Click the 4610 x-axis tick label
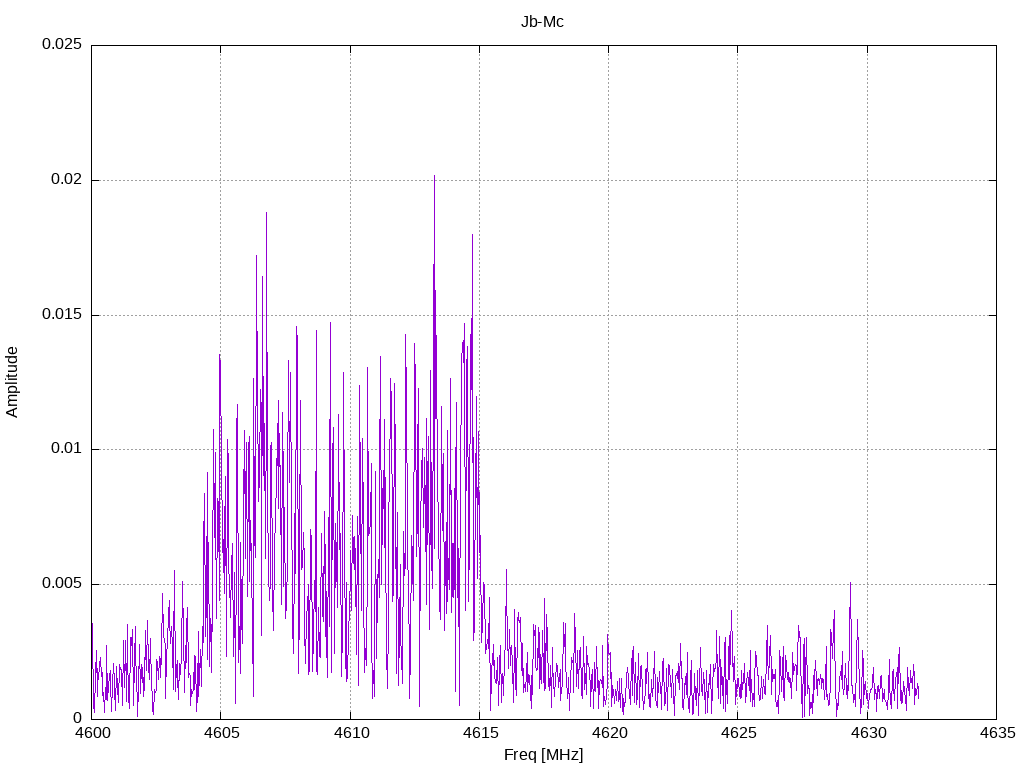Viewport: 1024px width, 768px height. [x=350, y=733]
